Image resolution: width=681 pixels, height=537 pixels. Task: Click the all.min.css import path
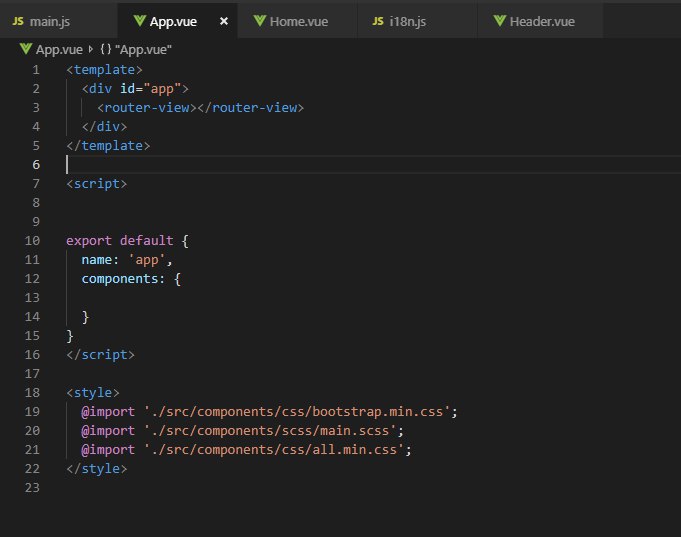pos(274,450)
